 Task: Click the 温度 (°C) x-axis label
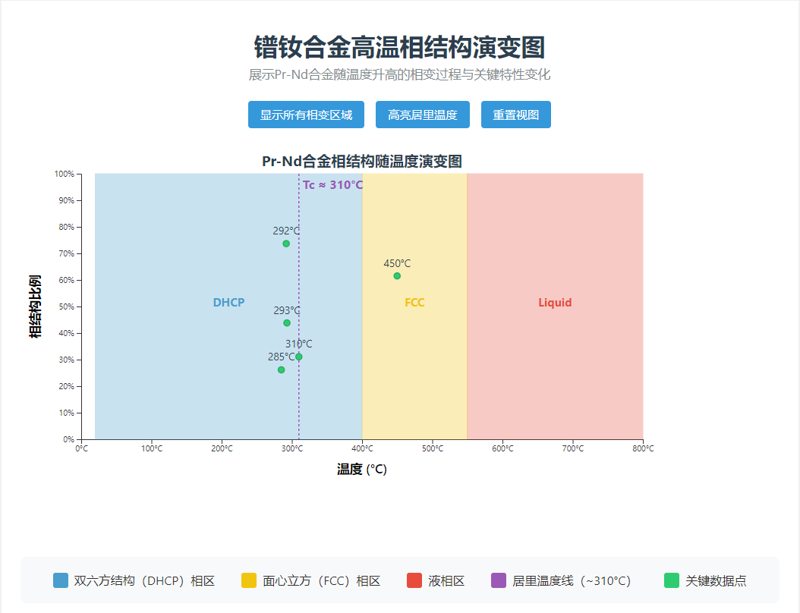point(361,469)
